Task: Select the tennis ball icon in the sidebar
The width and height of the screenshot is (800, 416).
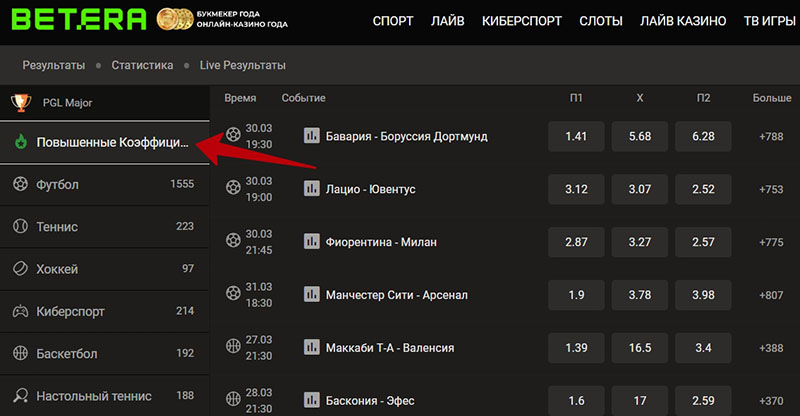Action: (20, 226)
